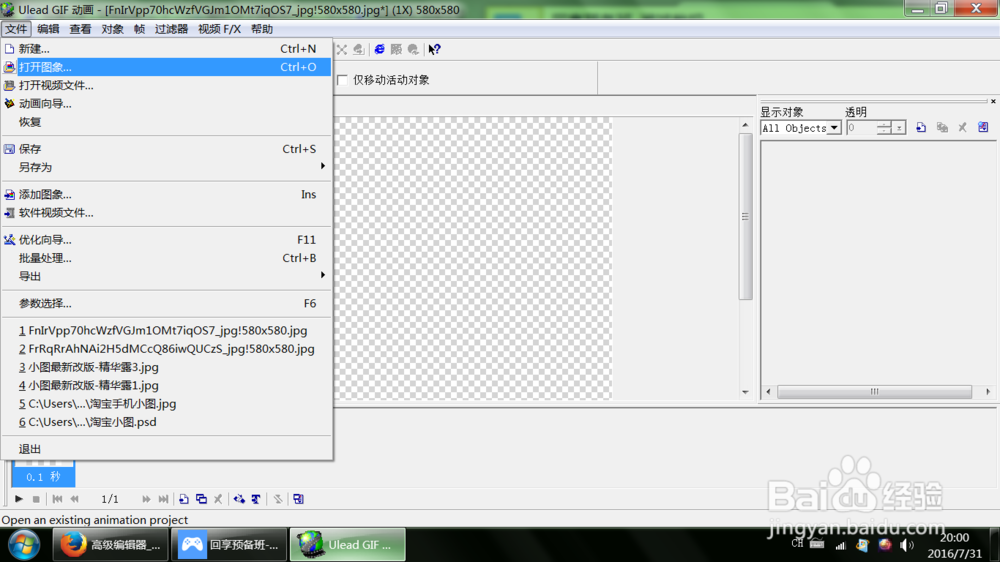
Task: Switch to Firefox 高级编辑器 taskbar item
Action: pyautogui.click(x=110, y=545)
